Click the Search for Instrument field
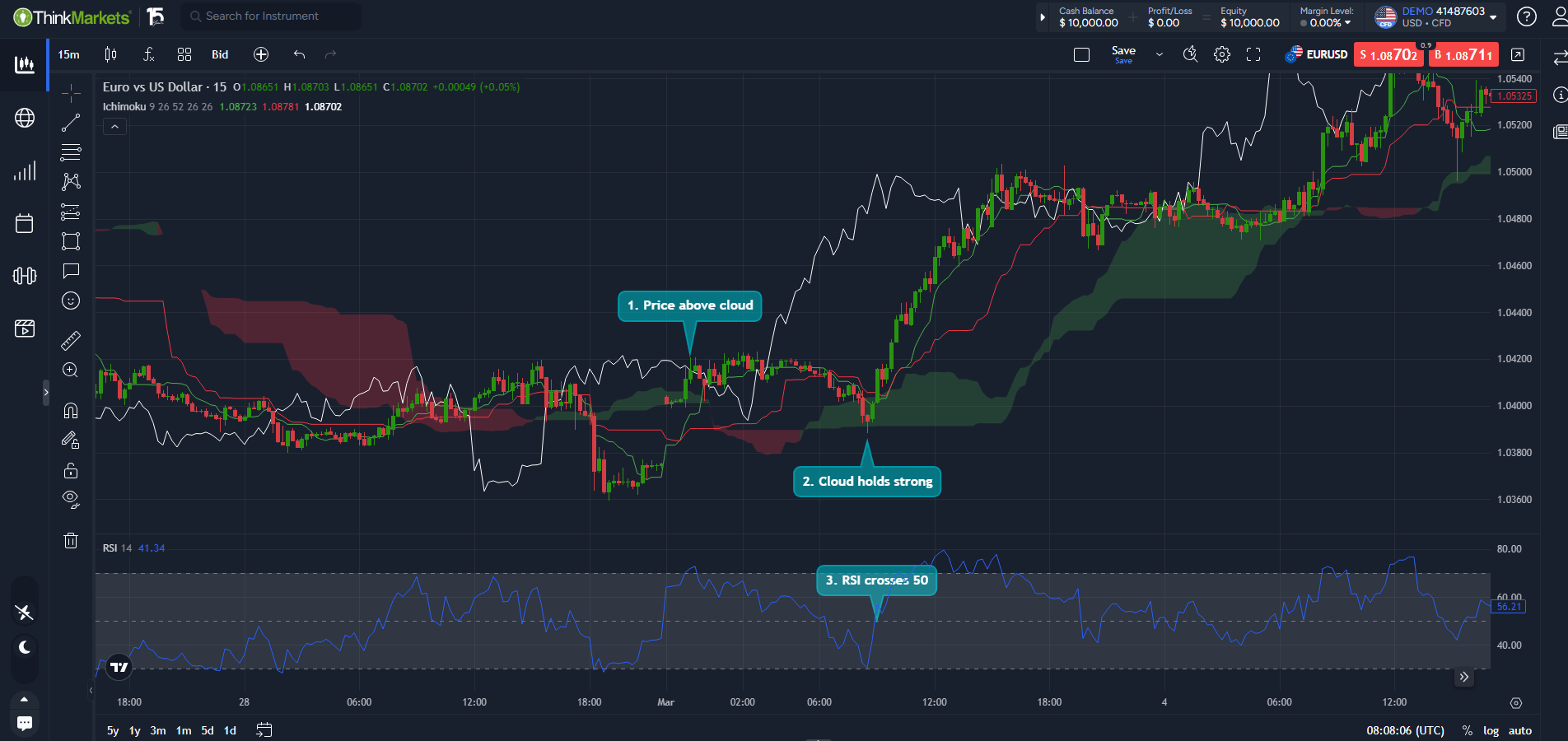The width and height of the screenshot is (1568, 741). coord(270,16)
